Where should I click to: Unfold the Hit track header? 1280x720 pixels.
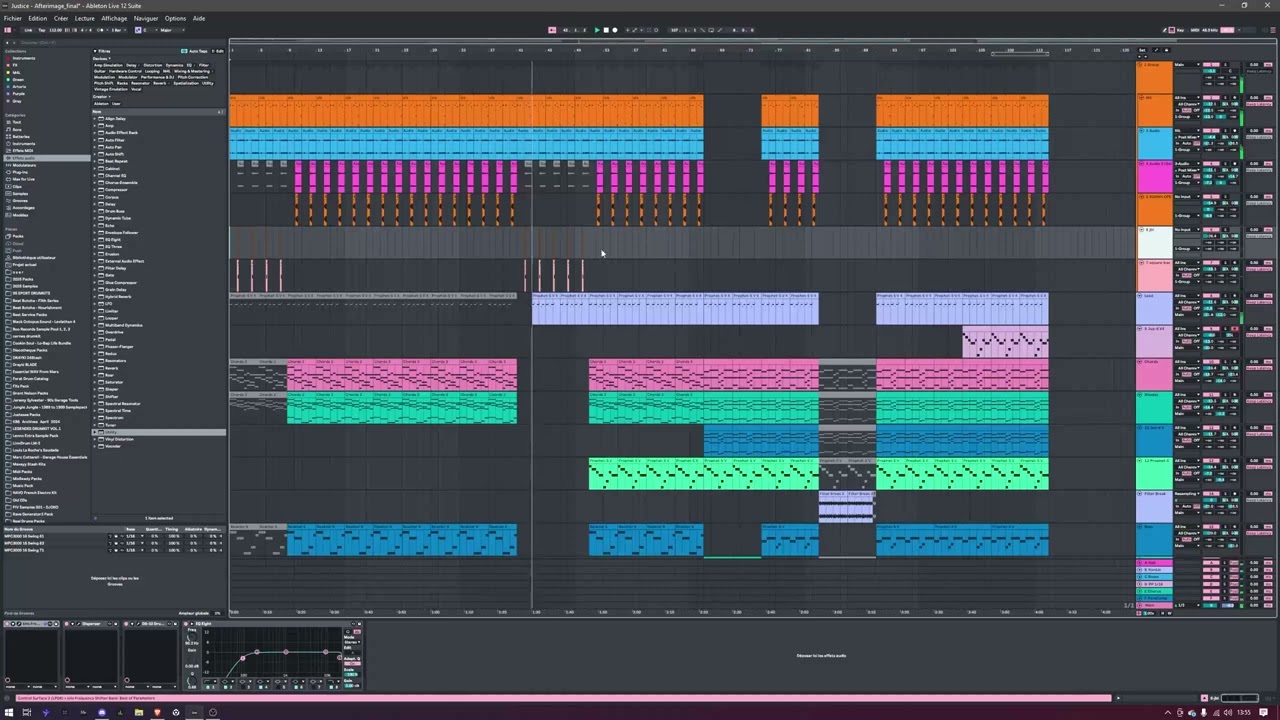click(1141, 98)
